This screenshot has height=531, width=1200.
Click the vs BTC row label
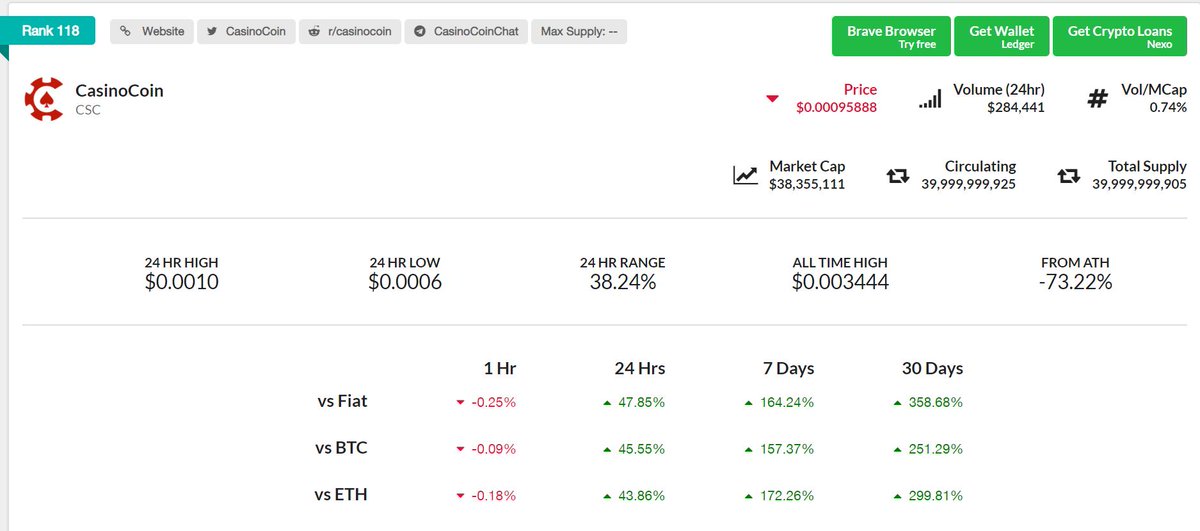[342, 447]
